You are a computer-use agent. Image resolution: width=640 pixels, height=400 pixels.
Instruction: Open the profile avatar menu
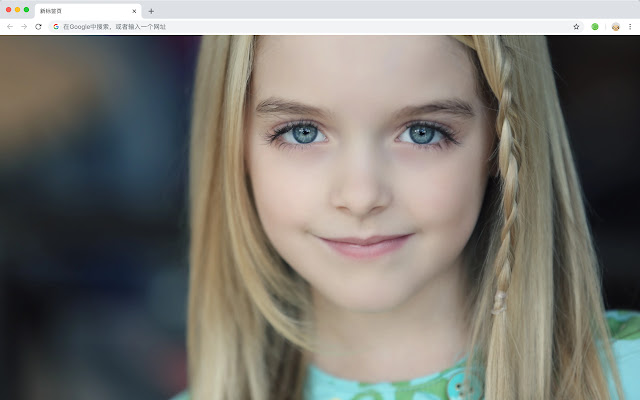tap(616, 27)
